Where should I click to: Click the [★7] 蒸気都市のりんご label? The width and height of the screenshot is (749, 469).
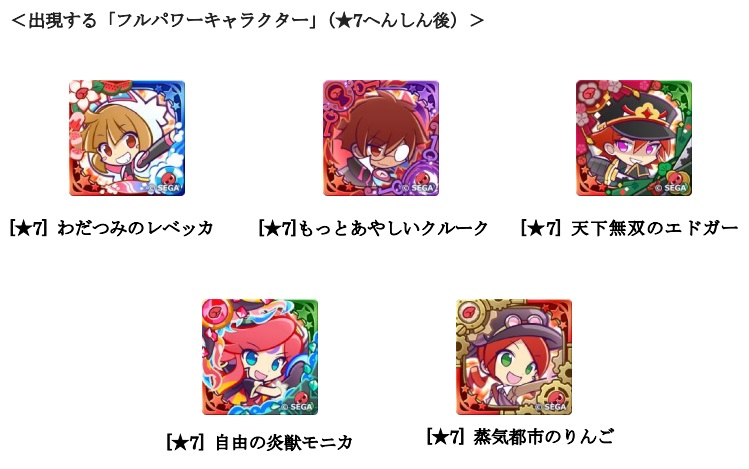click(x=520, y=437)
